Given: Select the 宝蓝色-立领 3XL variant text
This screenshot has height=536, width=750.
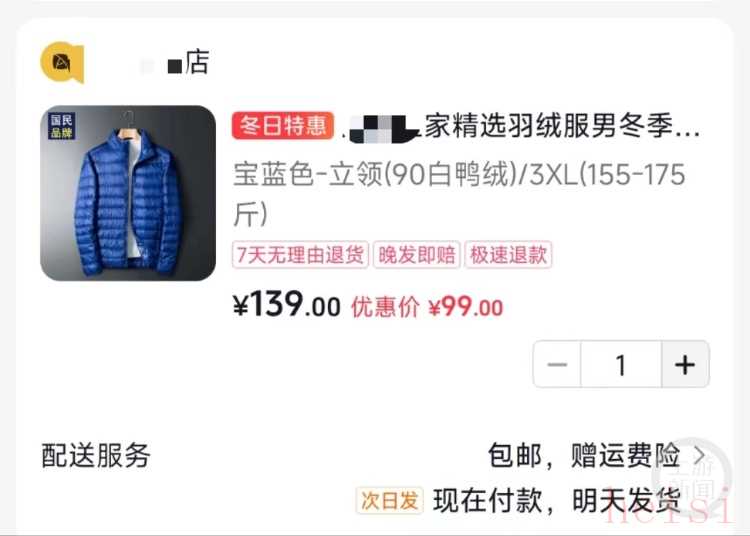Looking at the screenshot, I should (459, 194).
